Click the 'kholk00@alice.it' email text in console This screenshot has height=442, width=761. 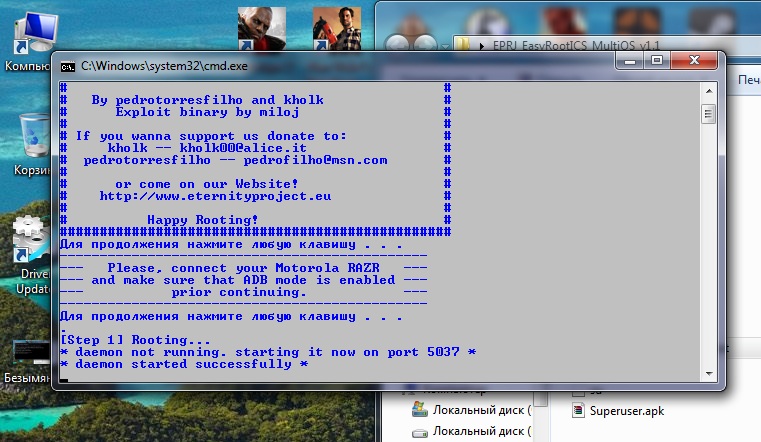point(243,148)
